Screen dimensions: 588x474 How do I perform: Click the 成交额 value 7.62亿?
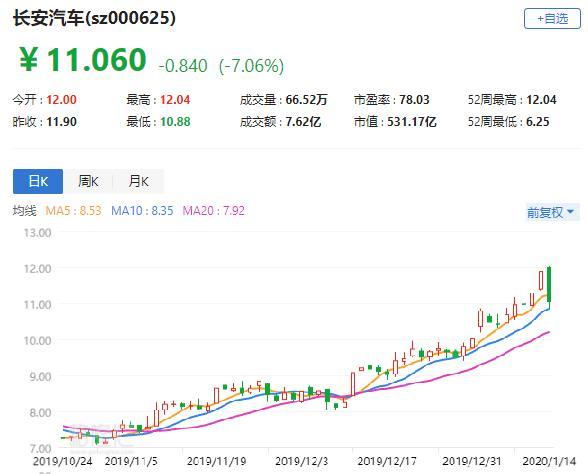pyautogui.click(x=303, y=122)
